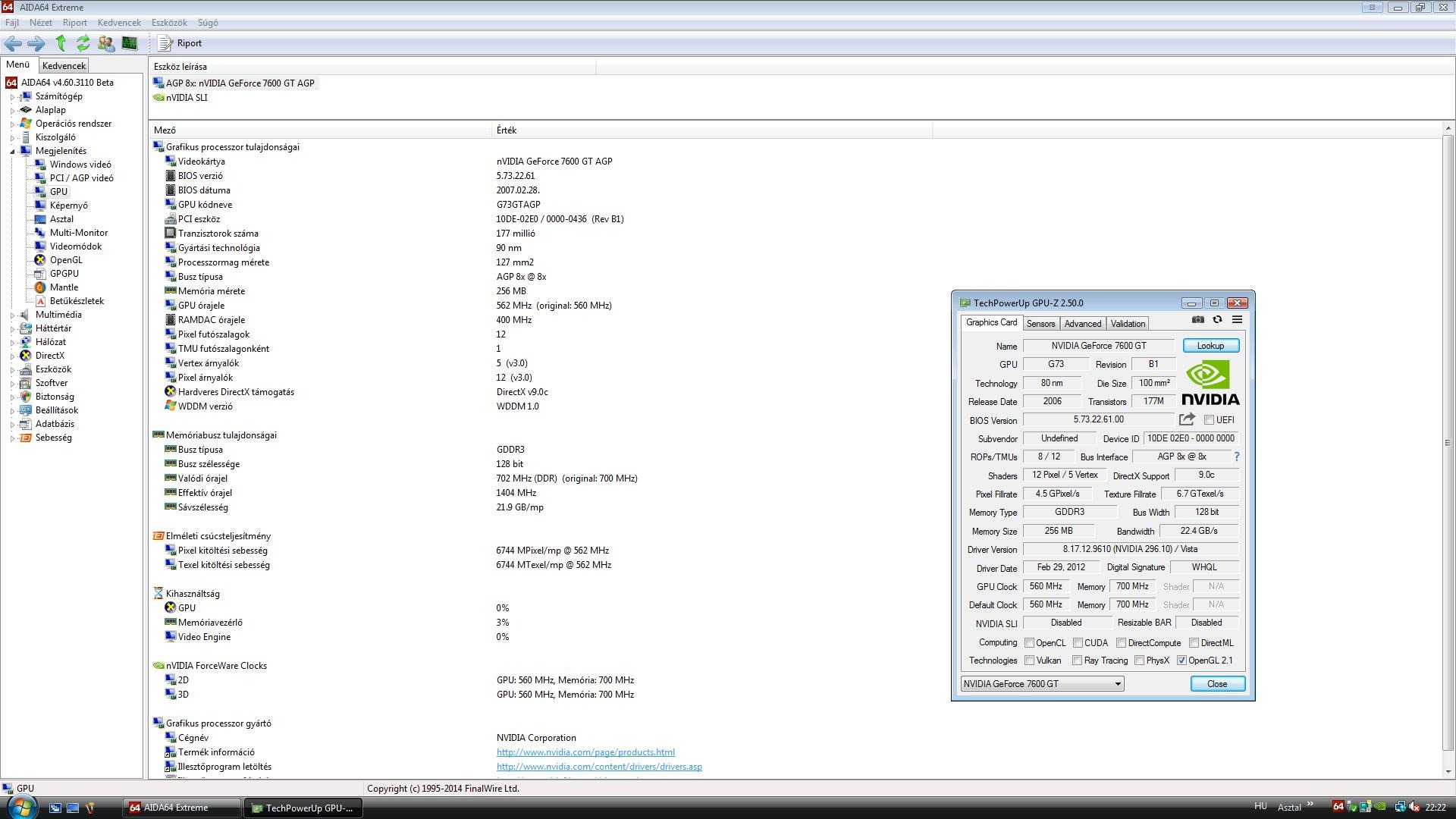Switch to the Sensors tab
This screenshot has height=819, width=1456.
pos(1040,324)
